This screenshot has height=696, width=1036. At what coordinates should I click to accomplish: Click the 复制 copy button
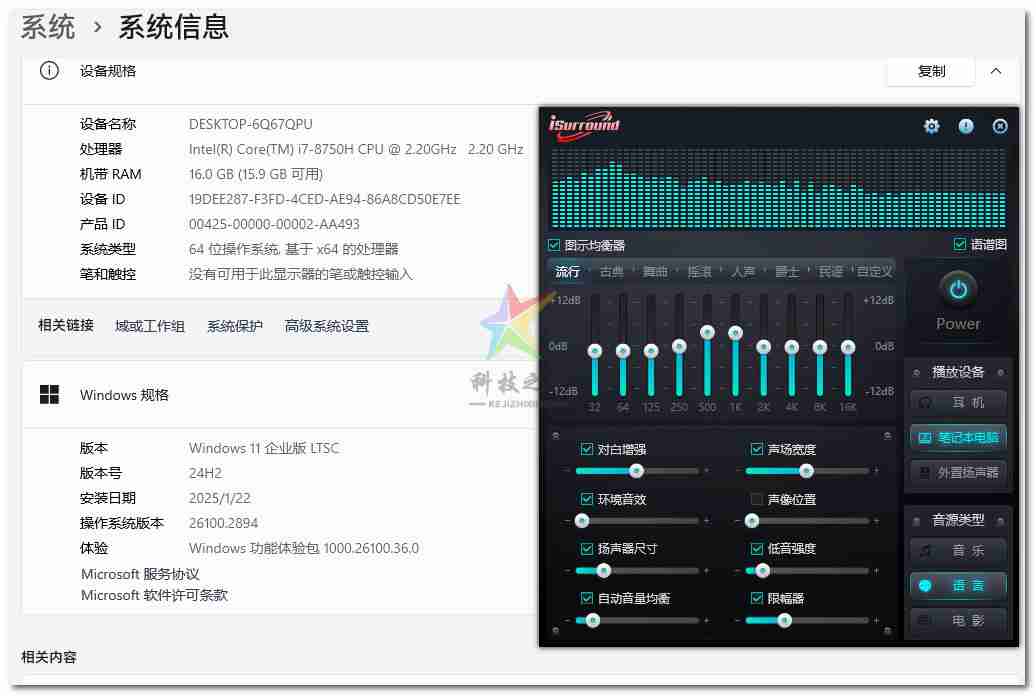930,71
